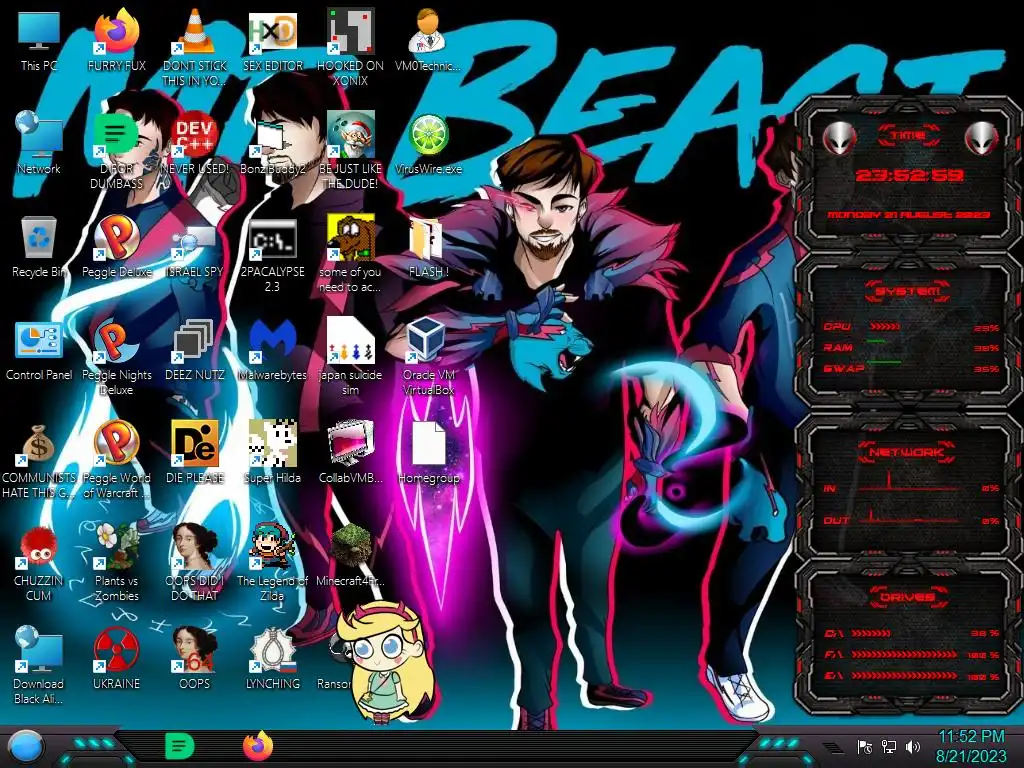Open the green notes app pinned to taskbar
Viewport: 1024px width, 768px height.
point(179,746)
